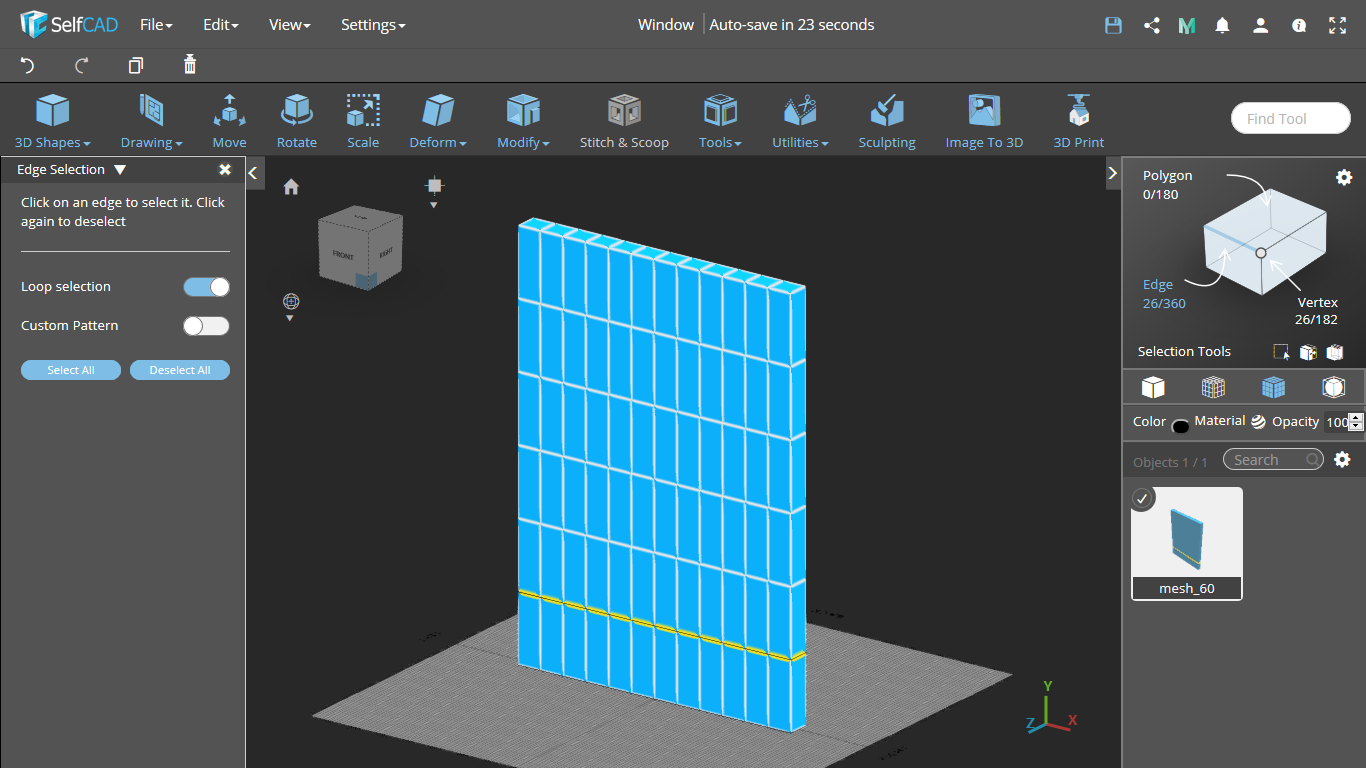Choose the third Selection Tools cube icon

click(1335, 352)
